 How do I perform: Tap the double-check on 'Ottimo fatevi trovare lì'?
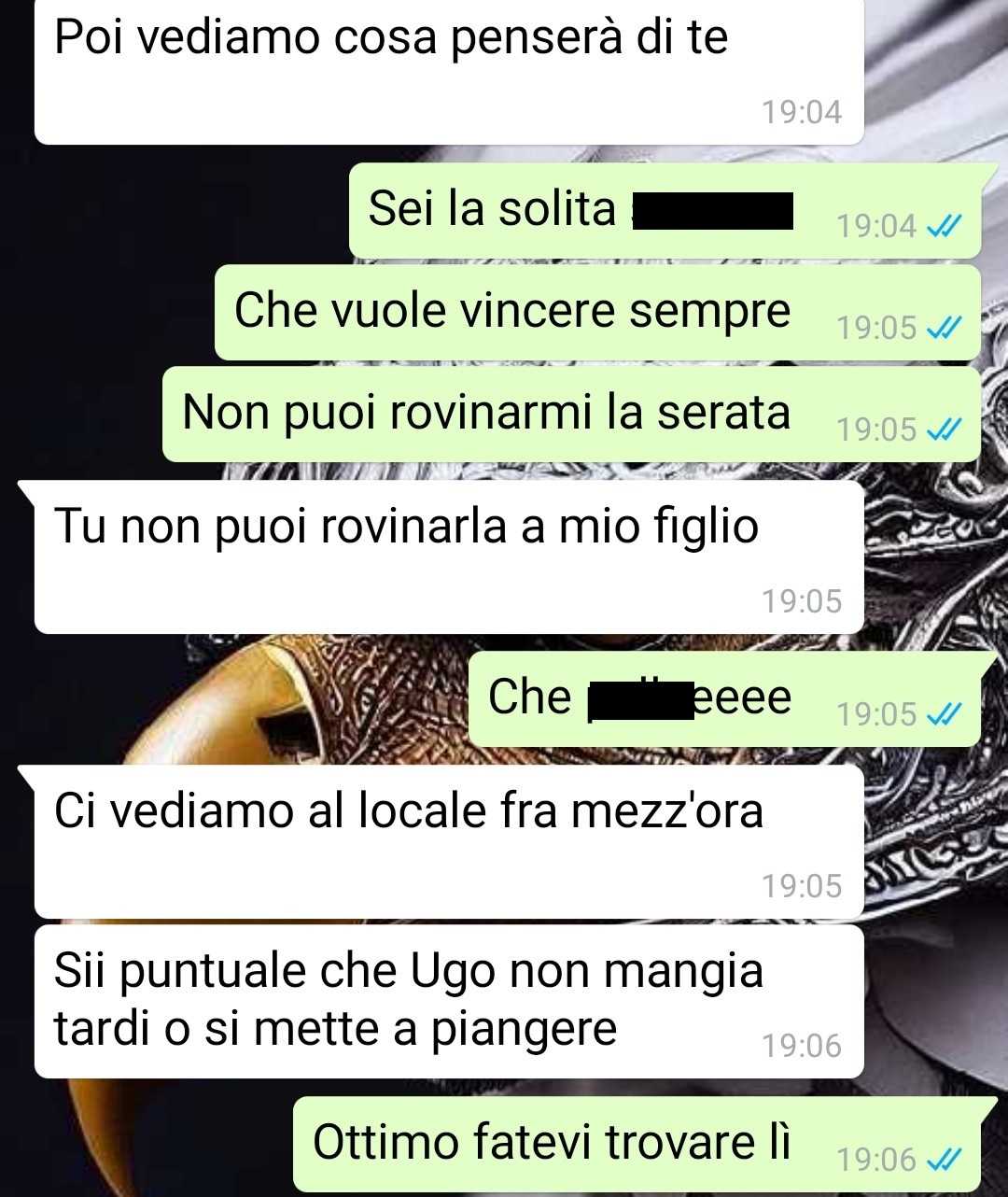pyautogui.click(x=944, y=1160)
